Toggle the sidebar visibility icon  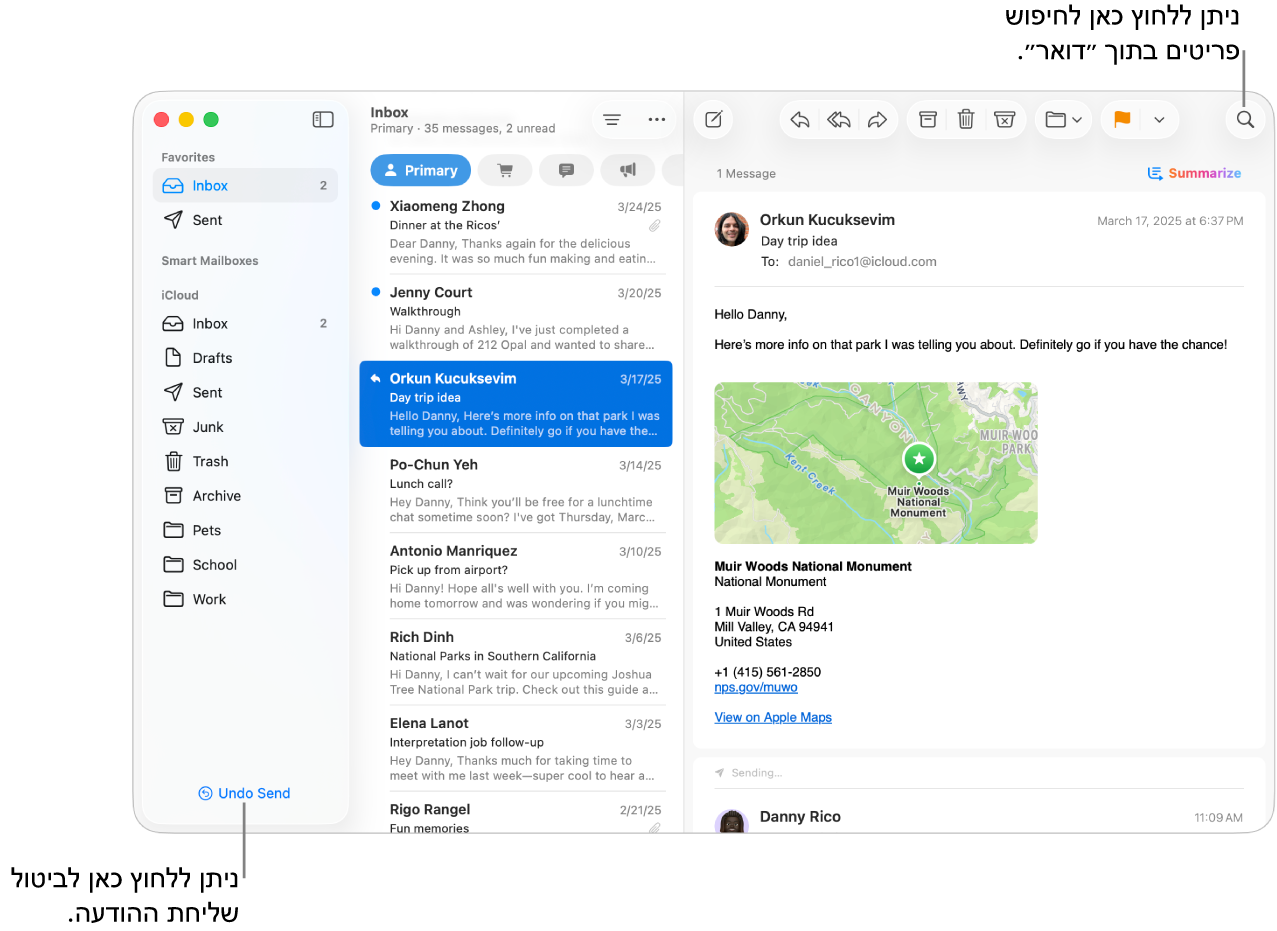tap(323, 119)
